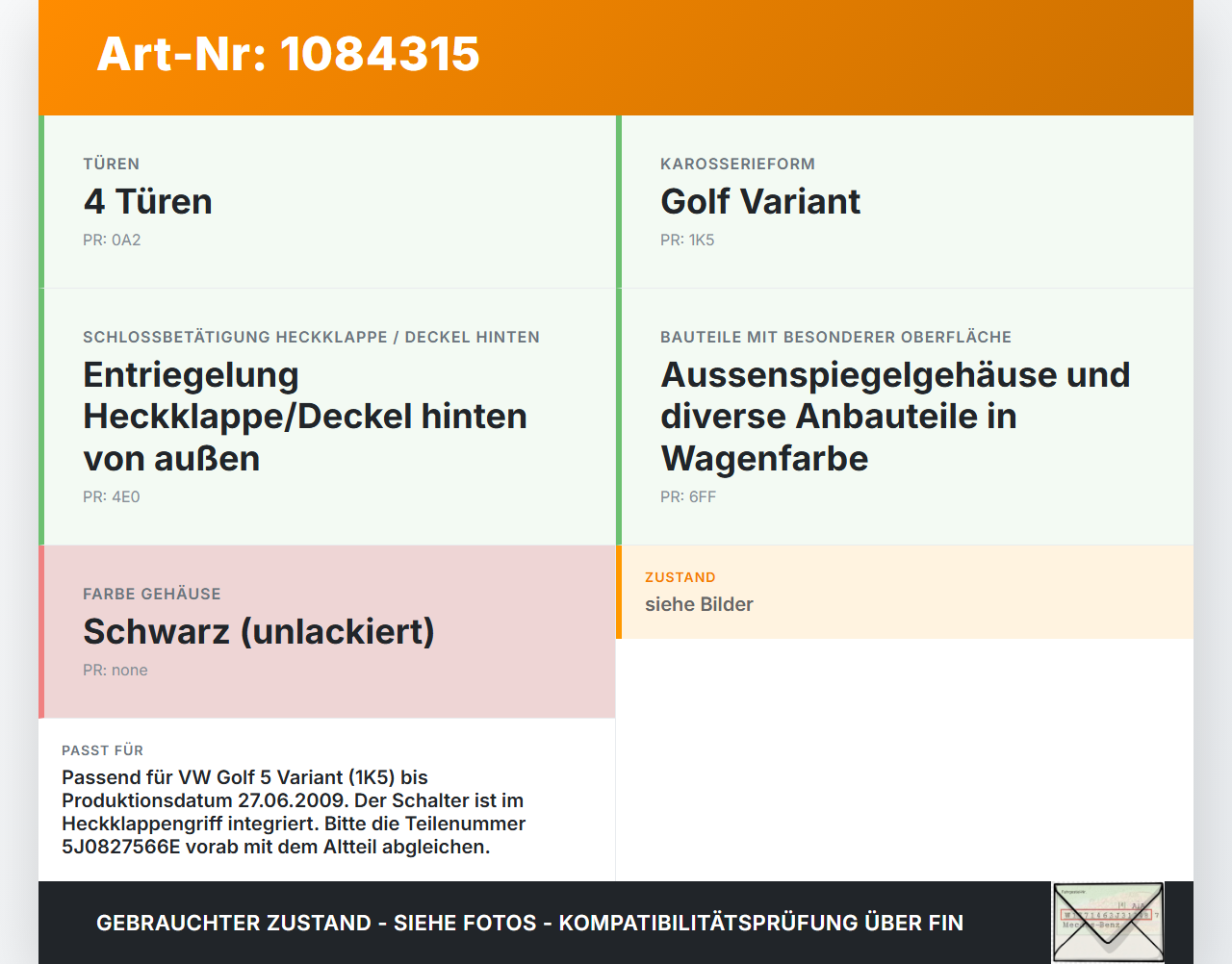
Task: Click the 'PR: 4E0' code
Action: tap(112, 496)
